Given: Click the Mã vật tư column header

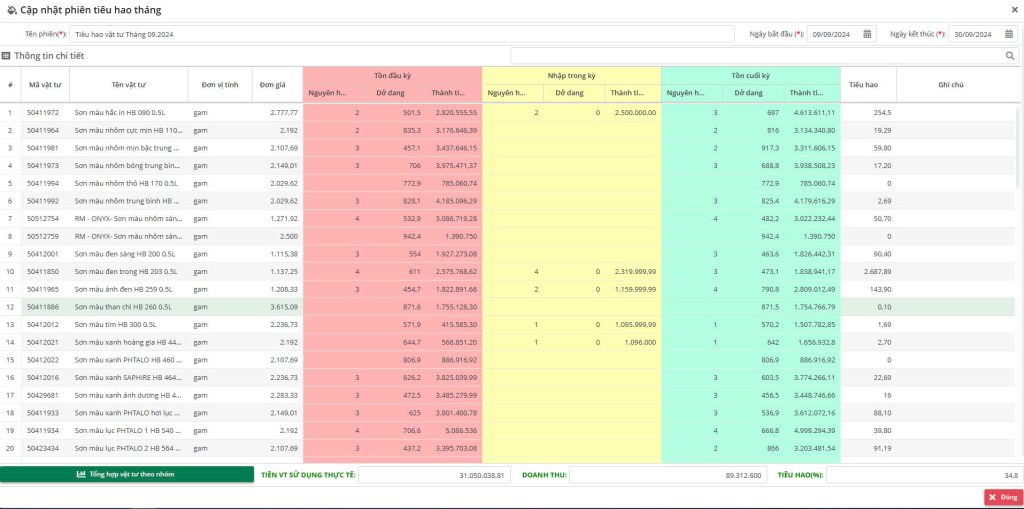Looking at the screenshot, I should click(x=45, y=85).
